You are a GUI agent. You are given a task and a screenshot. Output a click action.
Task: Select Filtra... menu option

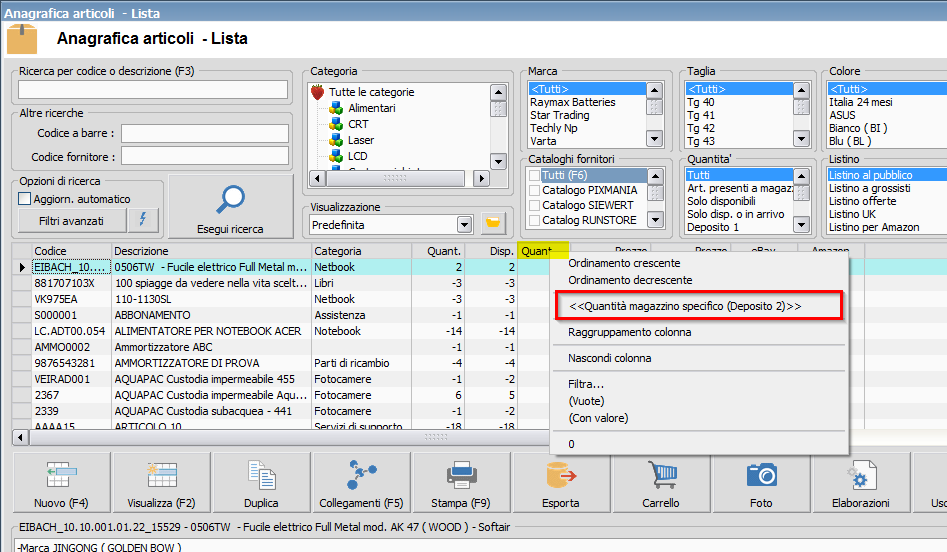pyautogui.click(x=586, y=384)
